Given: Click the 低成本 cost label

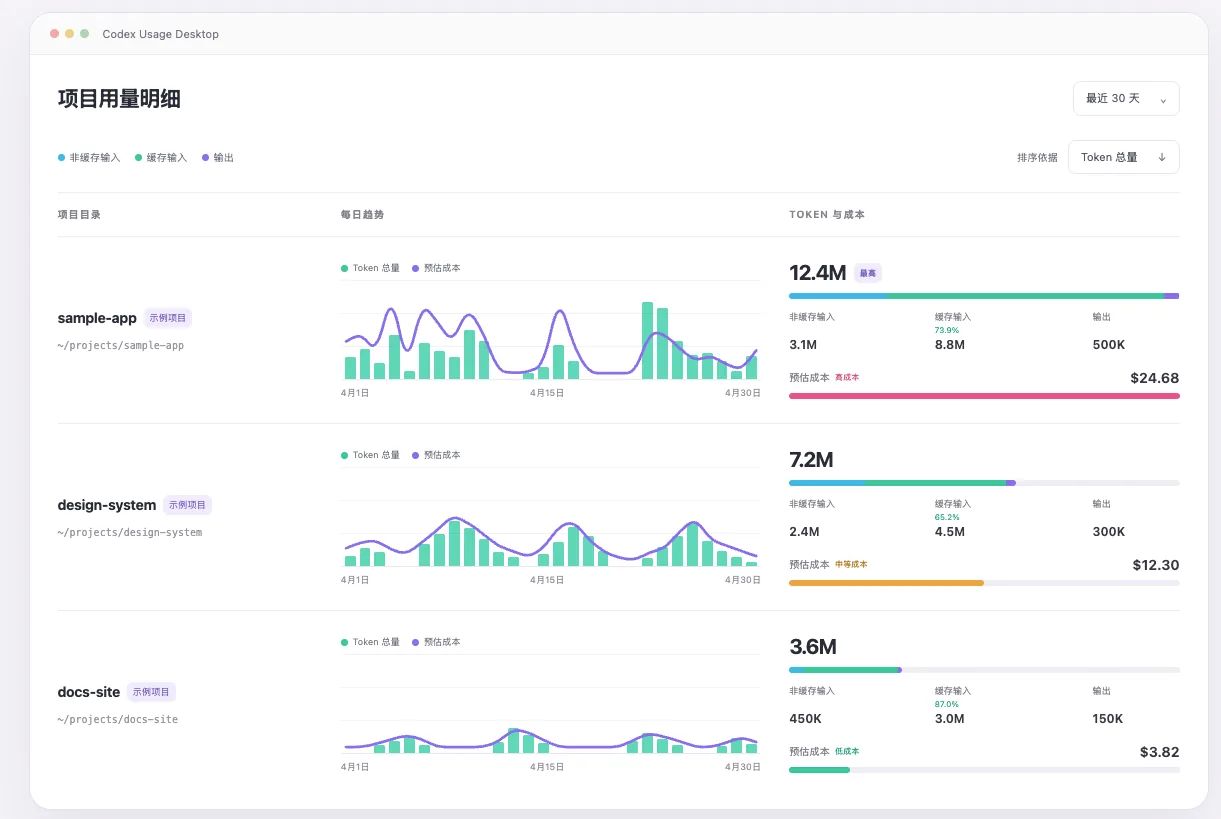Looking at the screenshot, I should click(x=847, y=752).
